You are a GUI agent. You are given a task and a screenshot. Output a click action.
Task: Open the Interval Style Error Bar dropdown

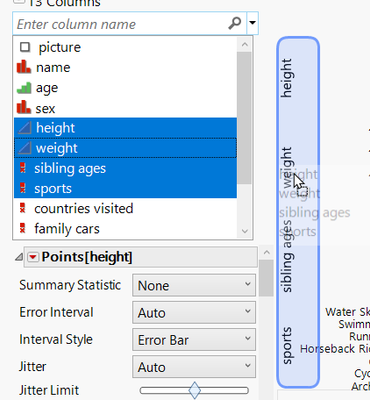(194, 340)
